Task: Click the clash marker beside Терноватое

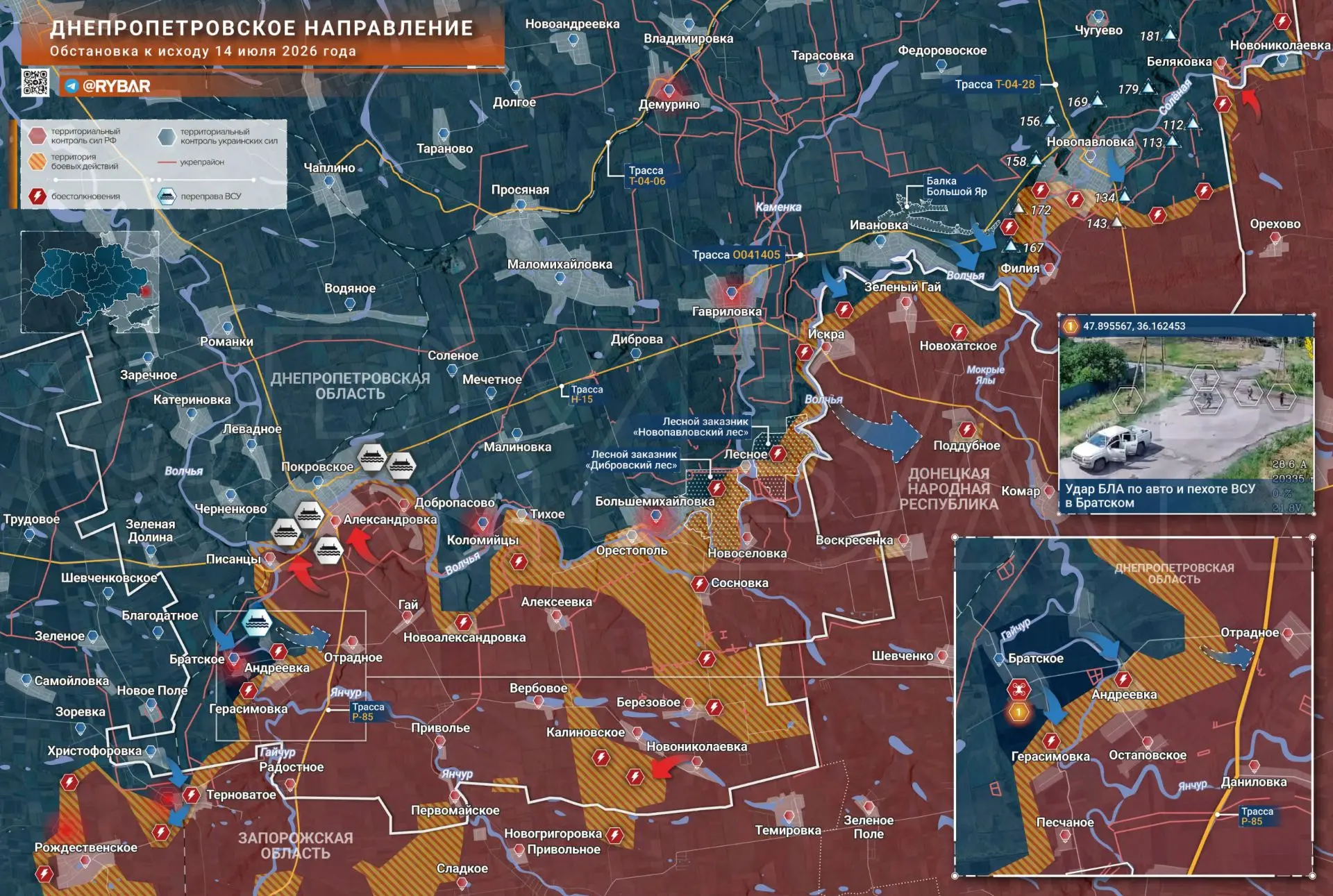Action: coord(191,795)
